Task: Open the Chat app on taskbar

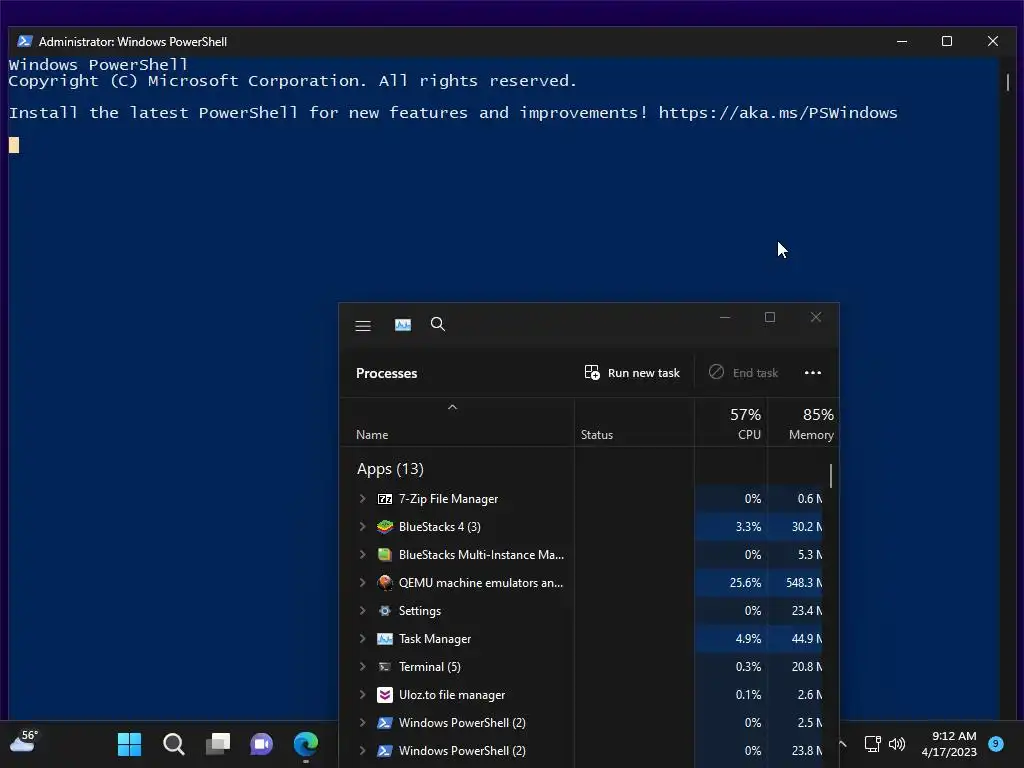Action: (x=262, y=744)
